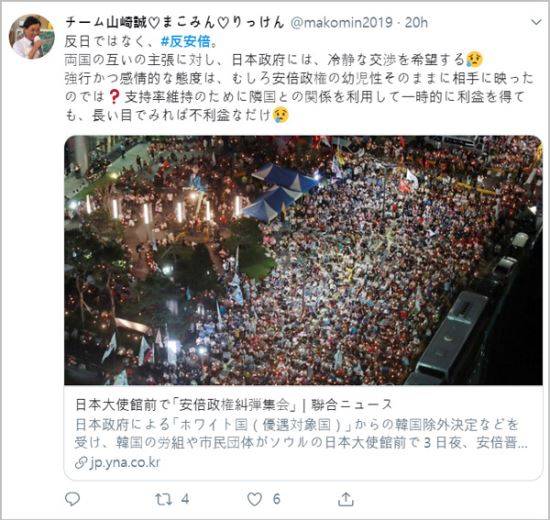Open the share tweet icon

point(346,499)
